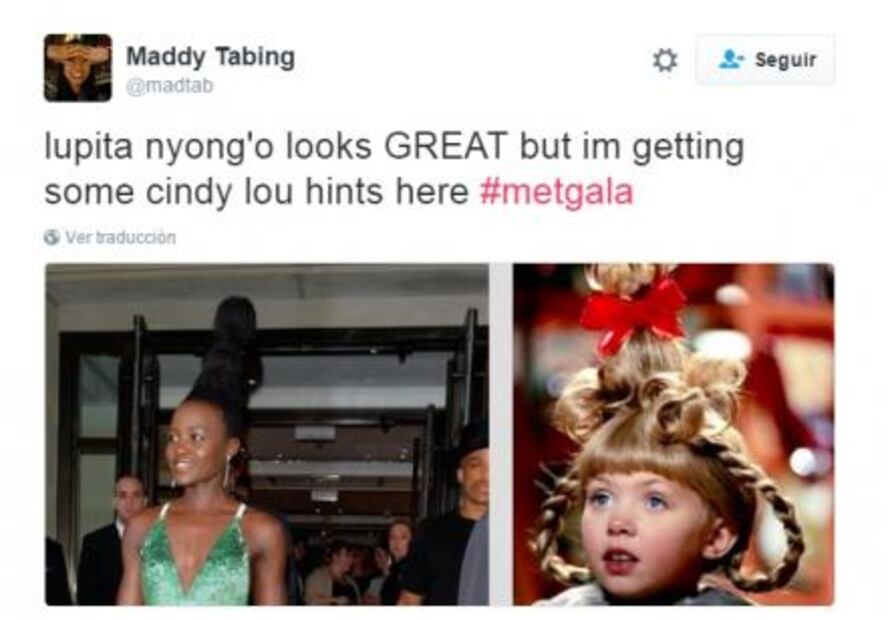Click the tweet text about cindy lou

[x=395, y=169]
